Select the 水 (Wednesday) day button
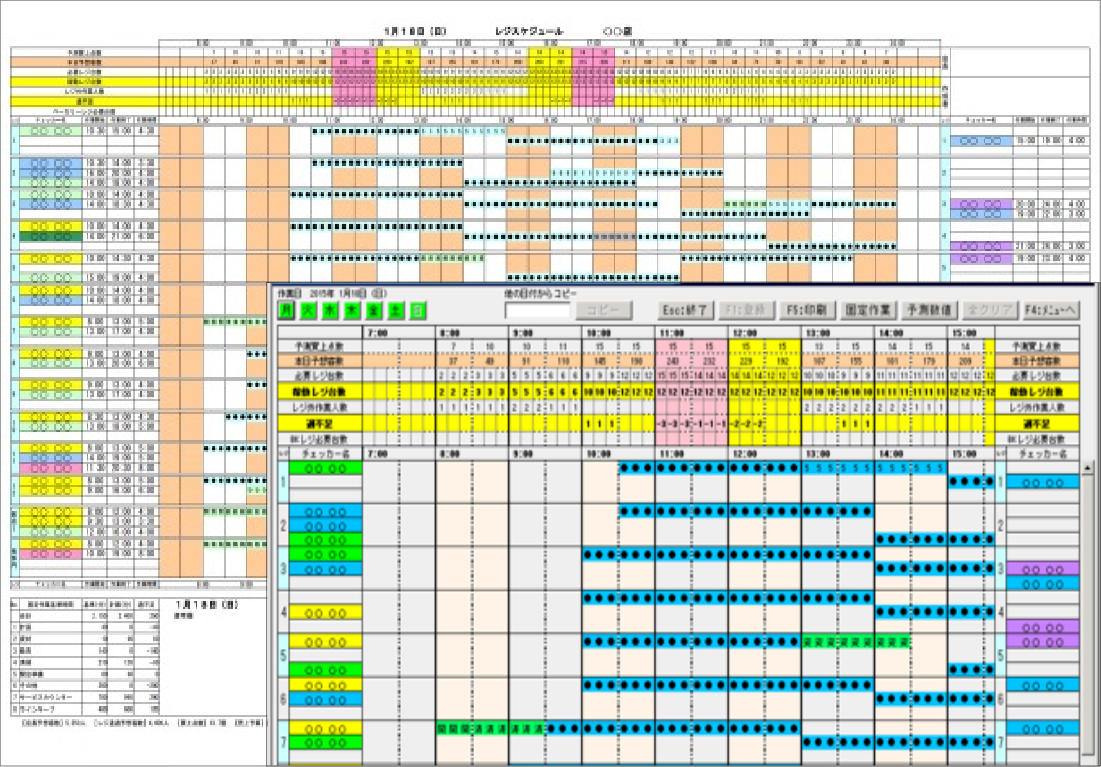Screen dimensions: 1101x767 coord(329,310)
